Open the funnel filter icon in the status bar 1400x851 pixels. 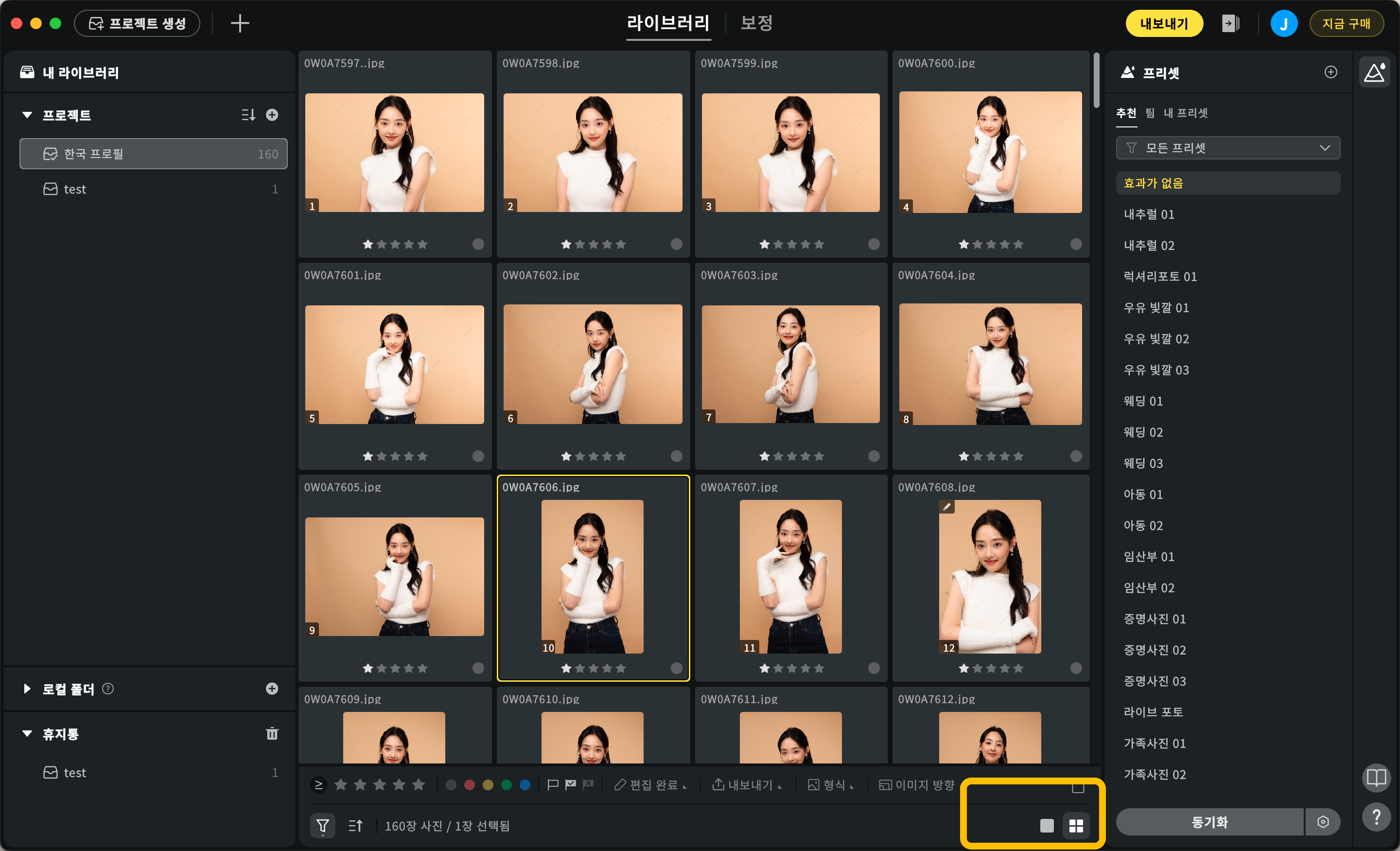coord(323,825)
